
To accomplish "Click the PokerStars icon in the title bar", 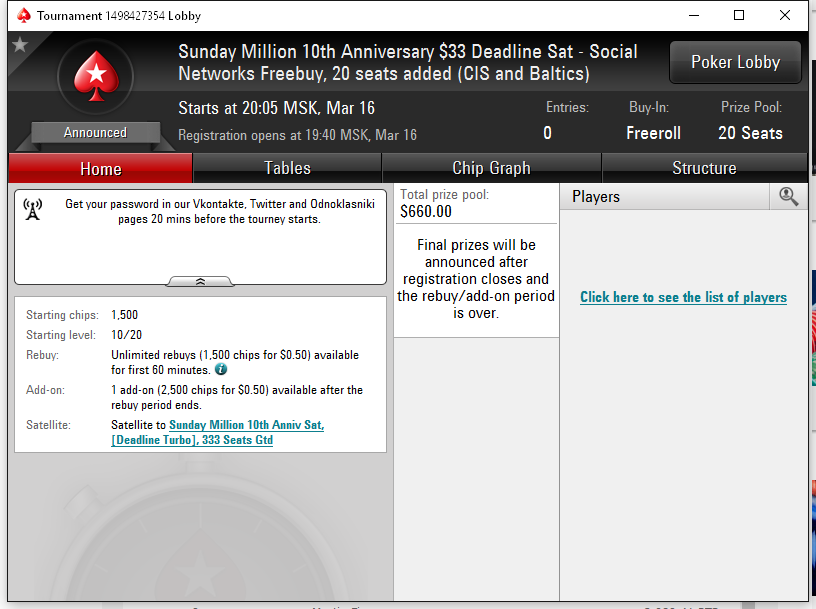I will [x=23, y=16].
